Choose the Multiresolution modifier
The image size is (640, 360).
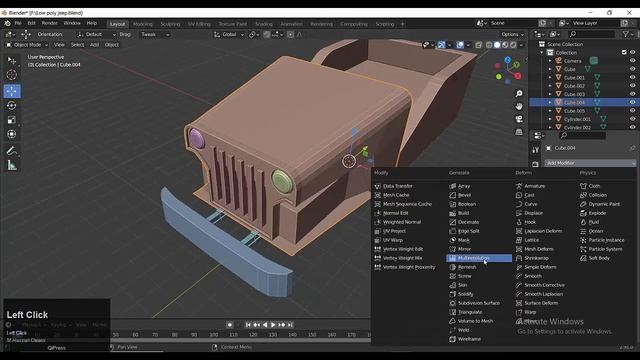click(x=479, y=258)
